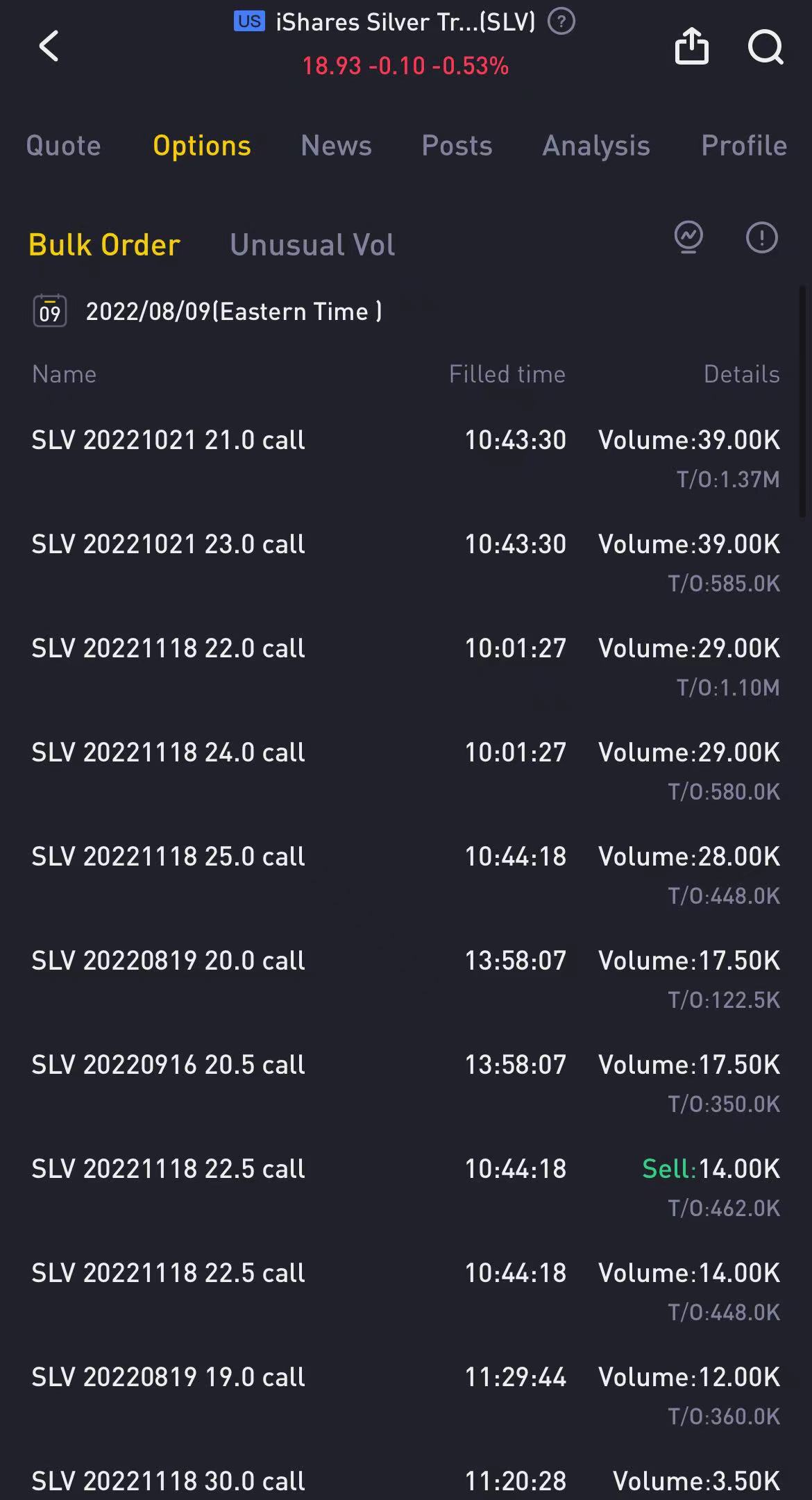The width and height of the screenshot is (812, 1500).
Task: Open the share icon
Action: 691,46
